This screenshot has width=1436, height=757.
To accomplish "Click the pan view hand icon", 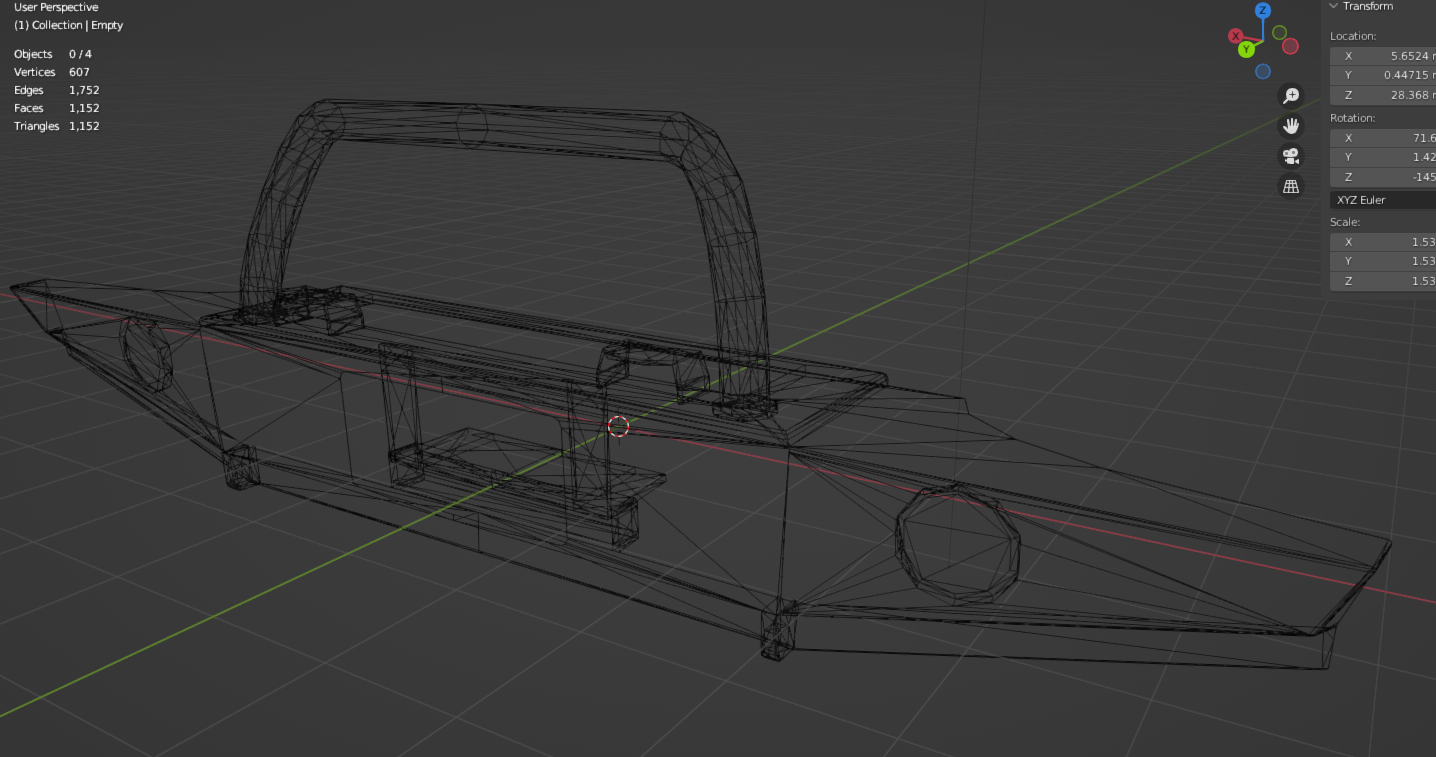I will (x=1291, y=125).
